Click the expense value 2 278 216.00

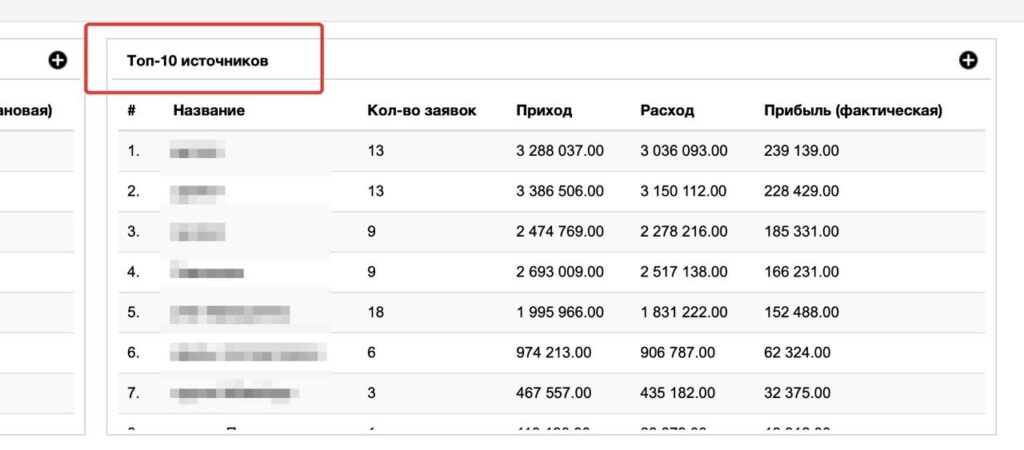click(x=684, y=232)
